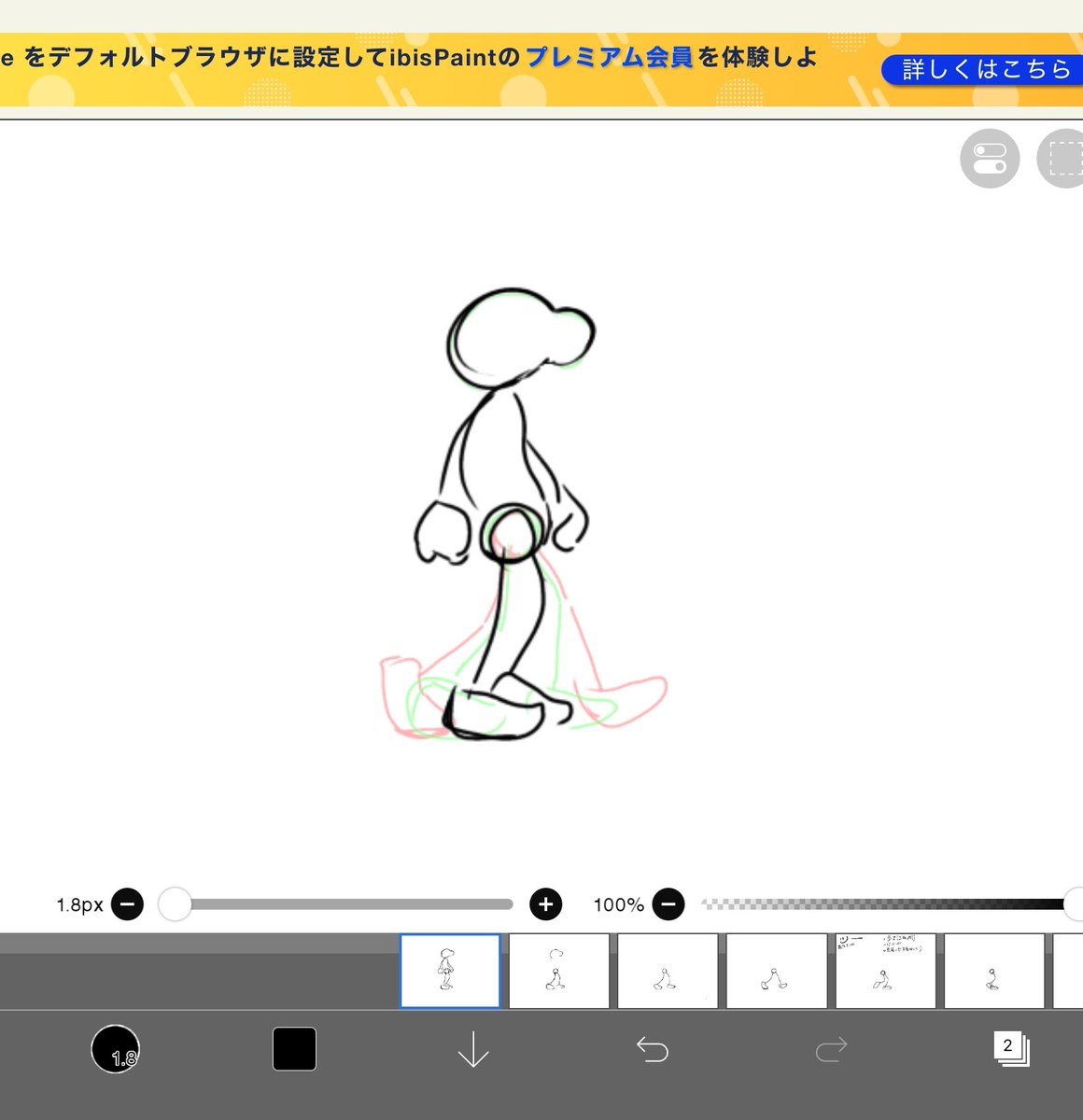Select the second animation frame thumbnail
The image size is (1083, 1120).
click(x=558, y=971)
